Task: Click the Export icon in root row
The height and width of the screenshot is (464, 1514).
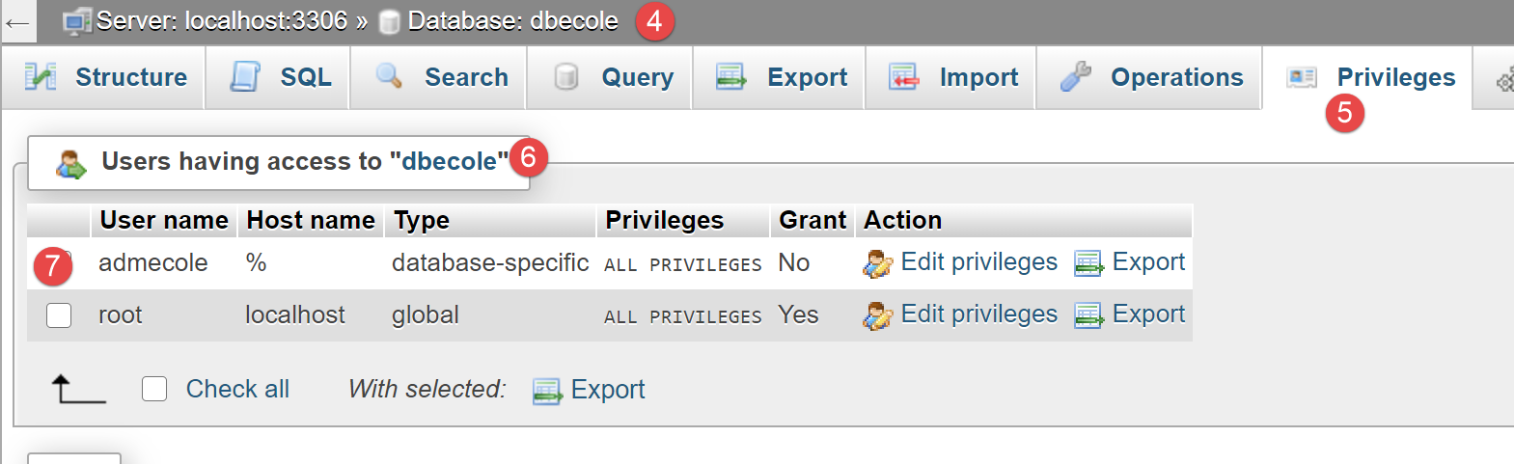Action: coord(1088,315)
